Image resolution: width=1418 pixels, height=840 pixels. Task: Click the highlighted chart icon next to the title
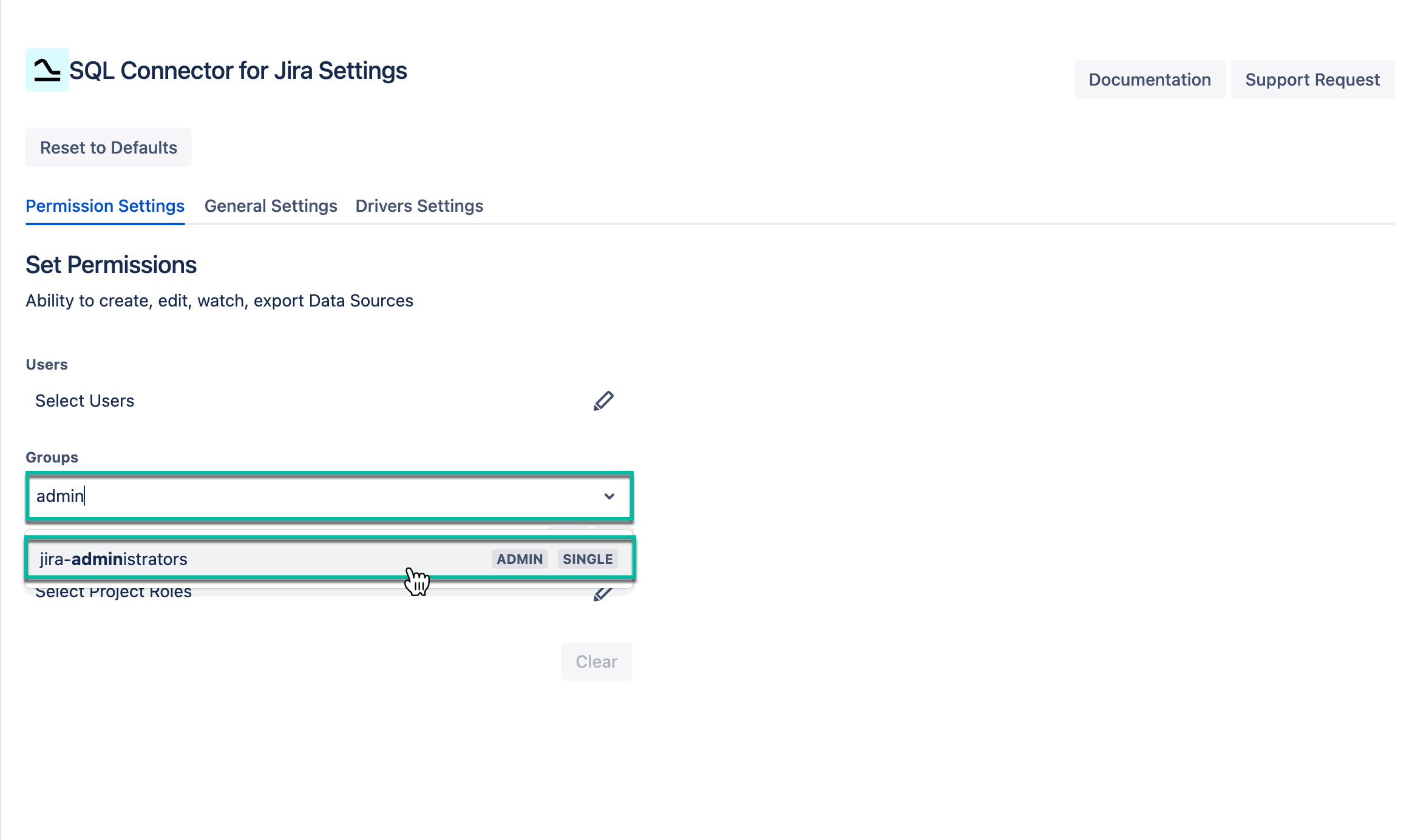point(46,71)
